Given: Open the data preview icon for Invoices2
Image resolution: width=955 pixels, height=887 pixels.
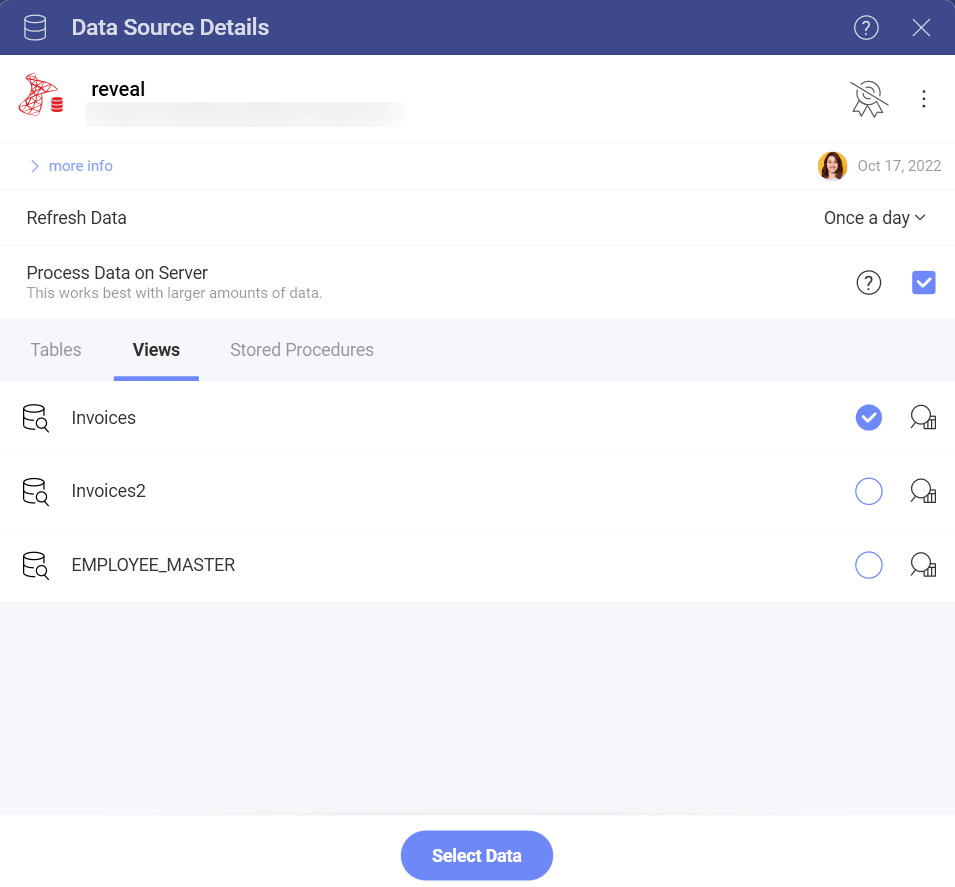Looking at the screenshot, I should click(922, 491).
